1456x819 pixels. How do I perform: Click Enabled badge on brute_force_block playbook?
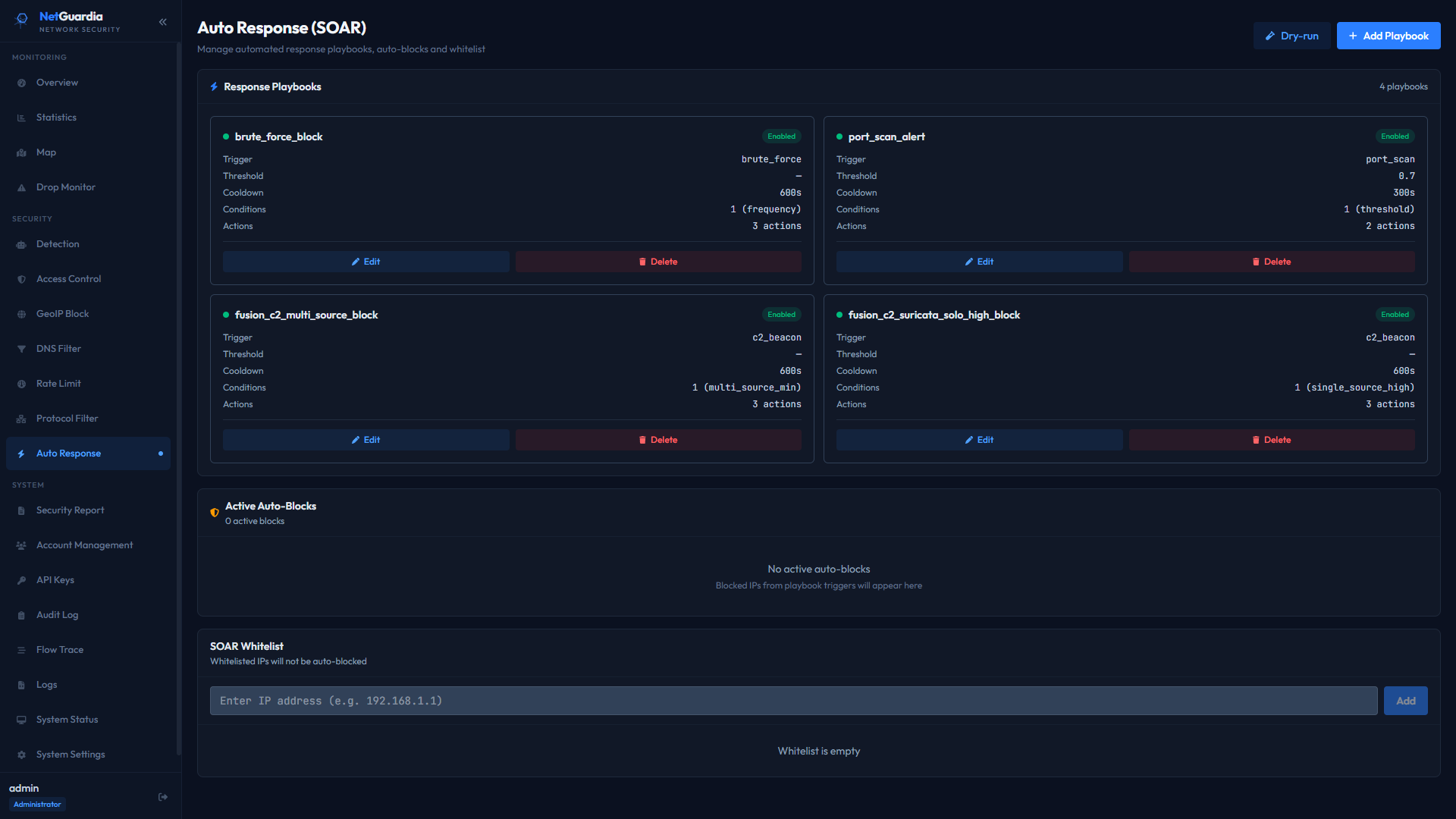coord(781,136)
